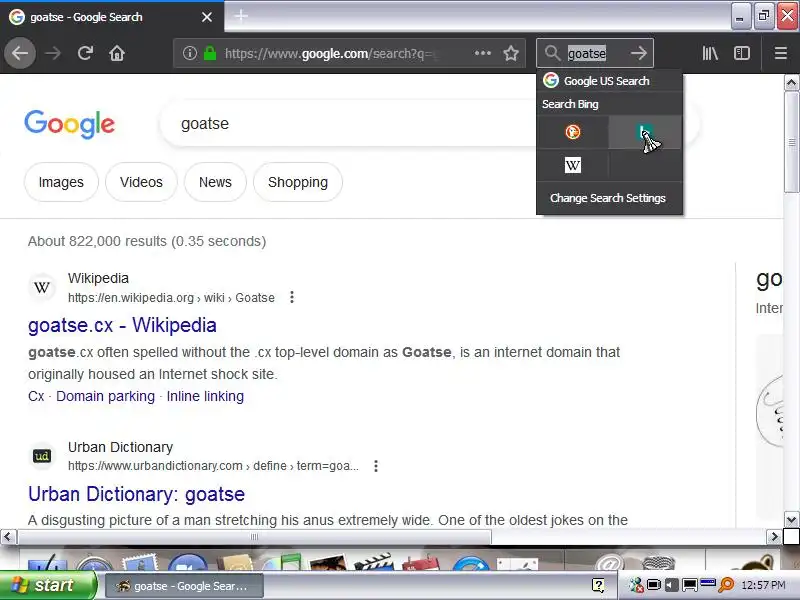Open options dots for Urban Dictionary result
The height and width of the screenshot is (600, 800).
pos(376,466)
